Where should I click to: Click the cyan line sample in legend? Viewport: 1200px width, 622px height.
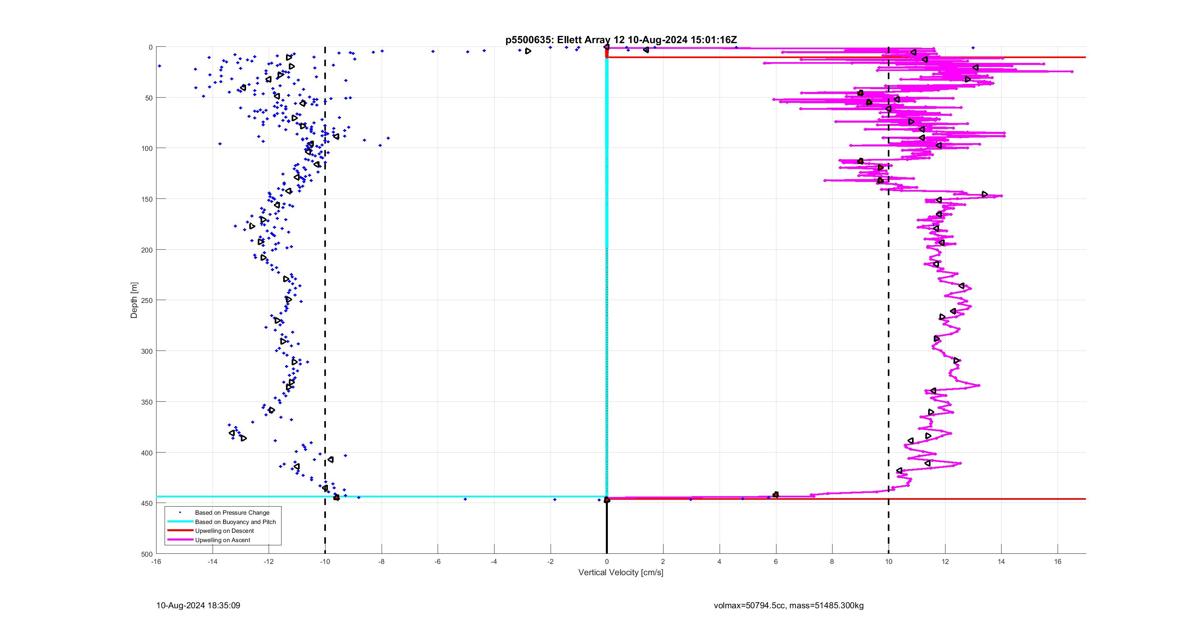click(180, 522)
